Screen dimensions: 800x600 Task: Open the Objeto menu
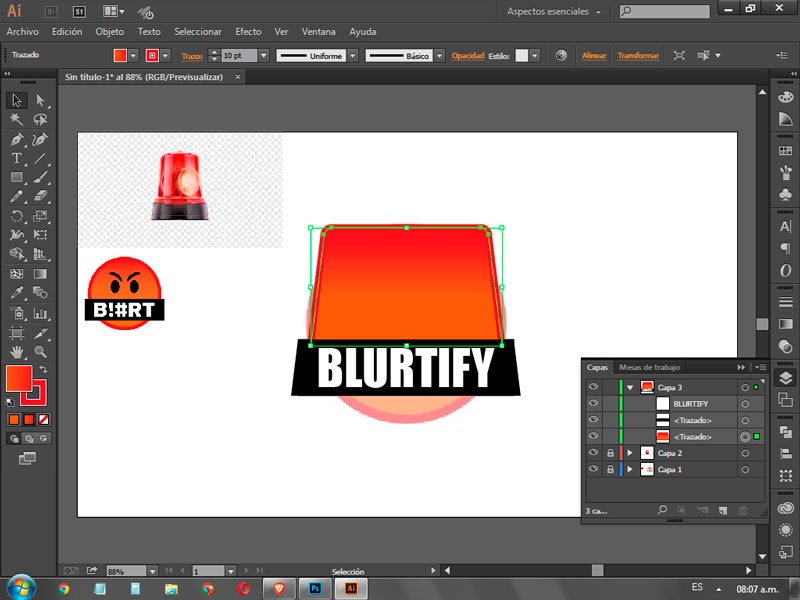(x=110, y=32)
